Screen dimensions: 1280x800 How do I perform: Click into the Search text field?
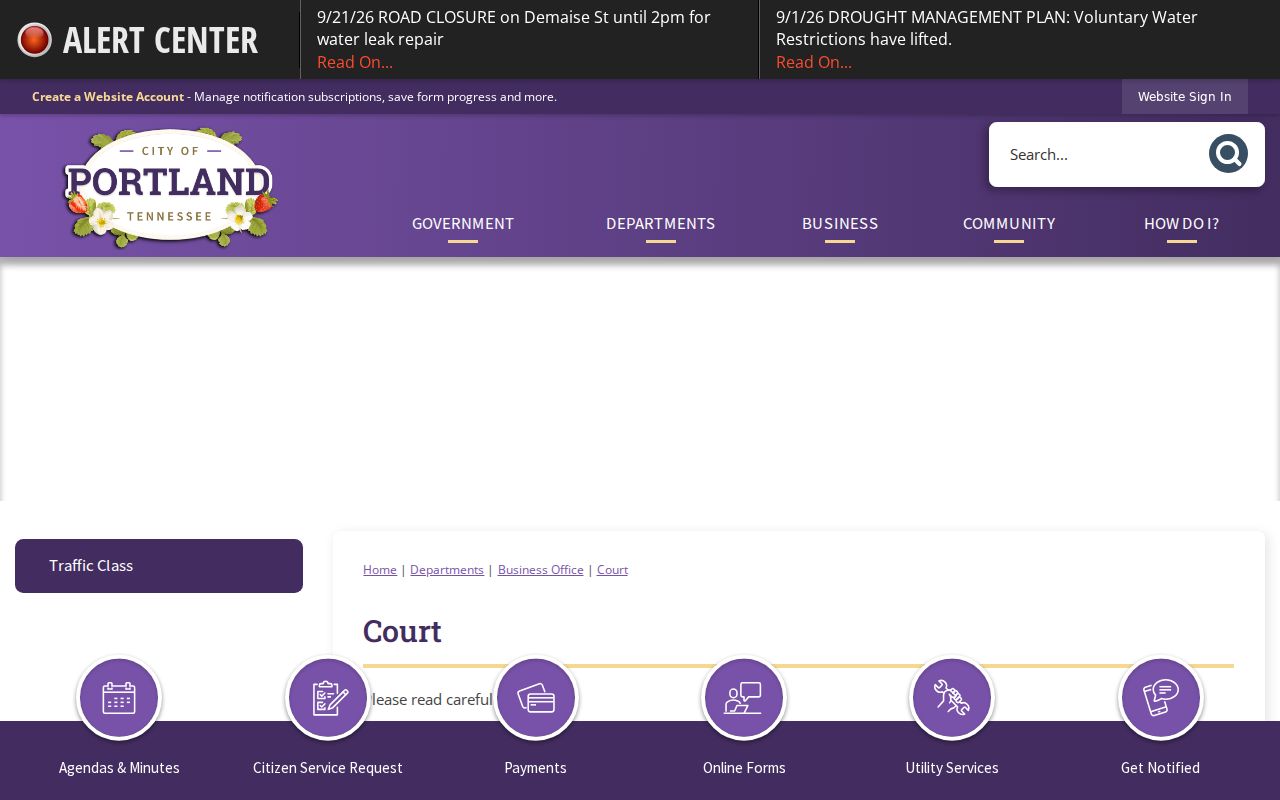point(1098,154)
